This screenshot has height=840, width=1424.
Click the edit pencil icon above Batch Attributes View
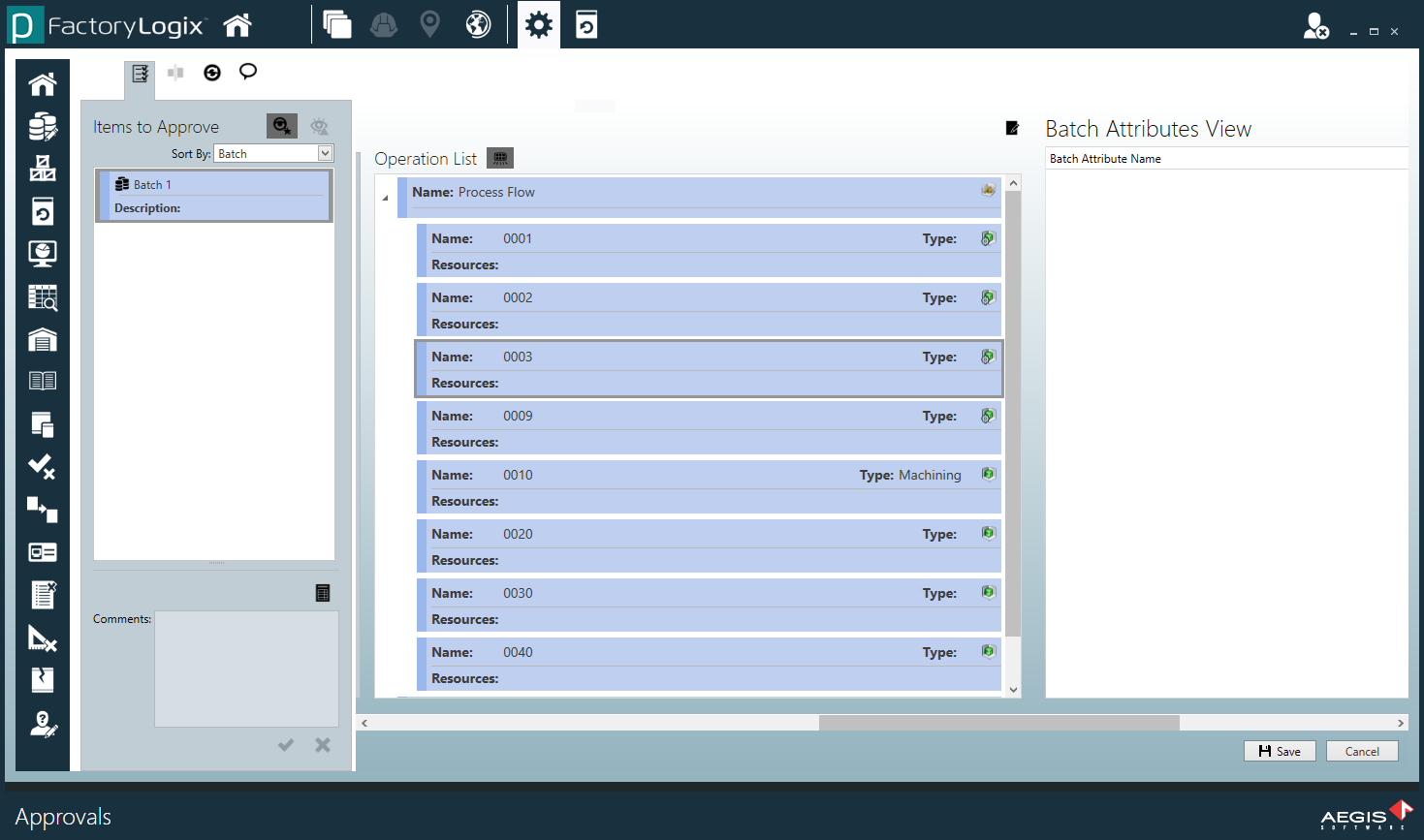(x=1011, y=127)
